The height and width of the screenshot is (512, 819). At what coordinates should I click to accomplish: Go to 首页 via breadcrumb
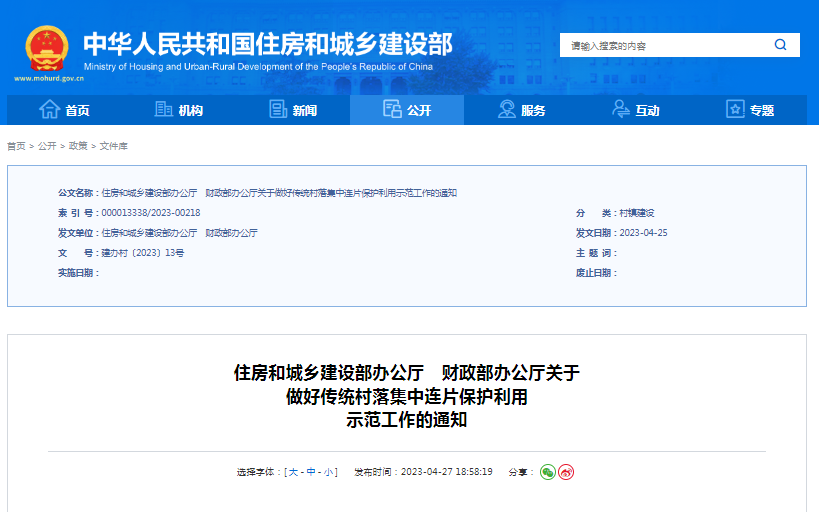(16, 146)
